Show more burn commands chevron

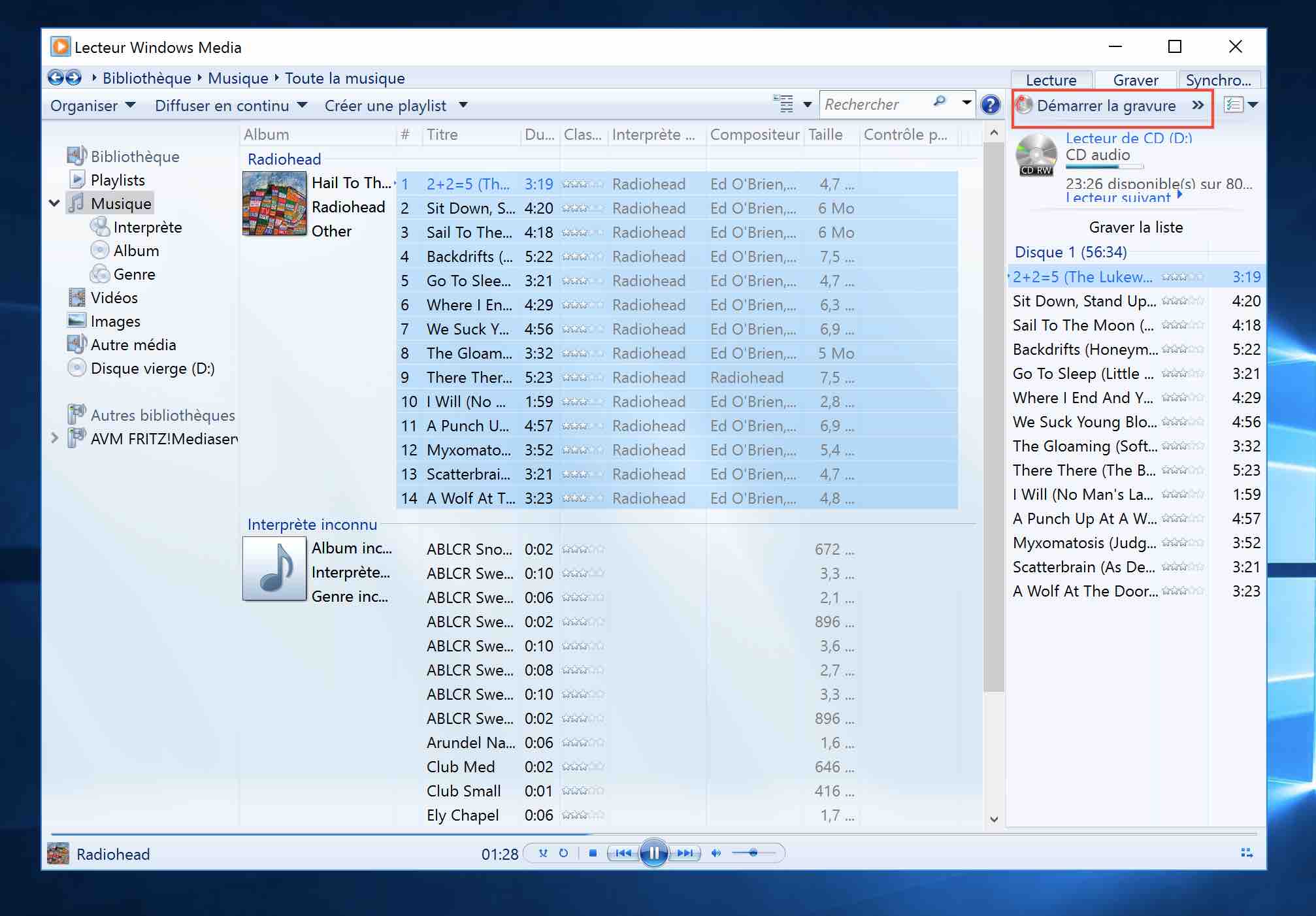coord(1197,105)
